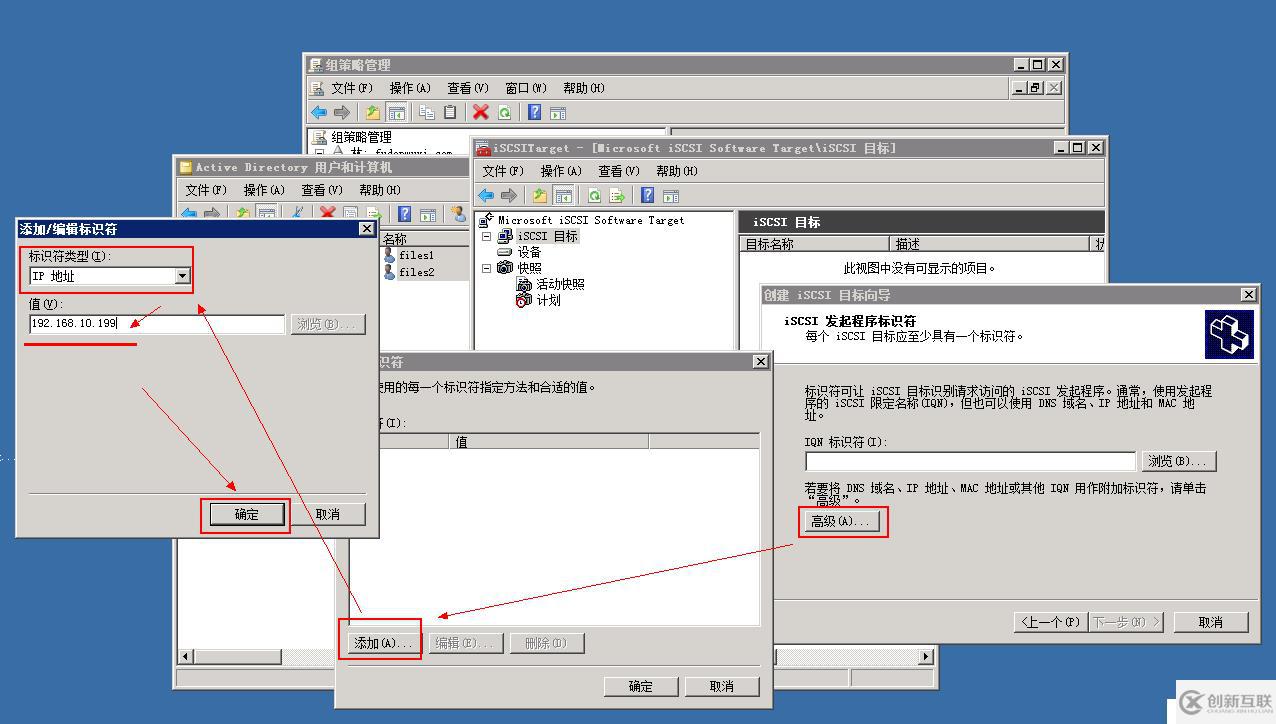Click action pane icon in iSCSITarget toolbar
The image size is (1276, 724).
click(671, 196)
